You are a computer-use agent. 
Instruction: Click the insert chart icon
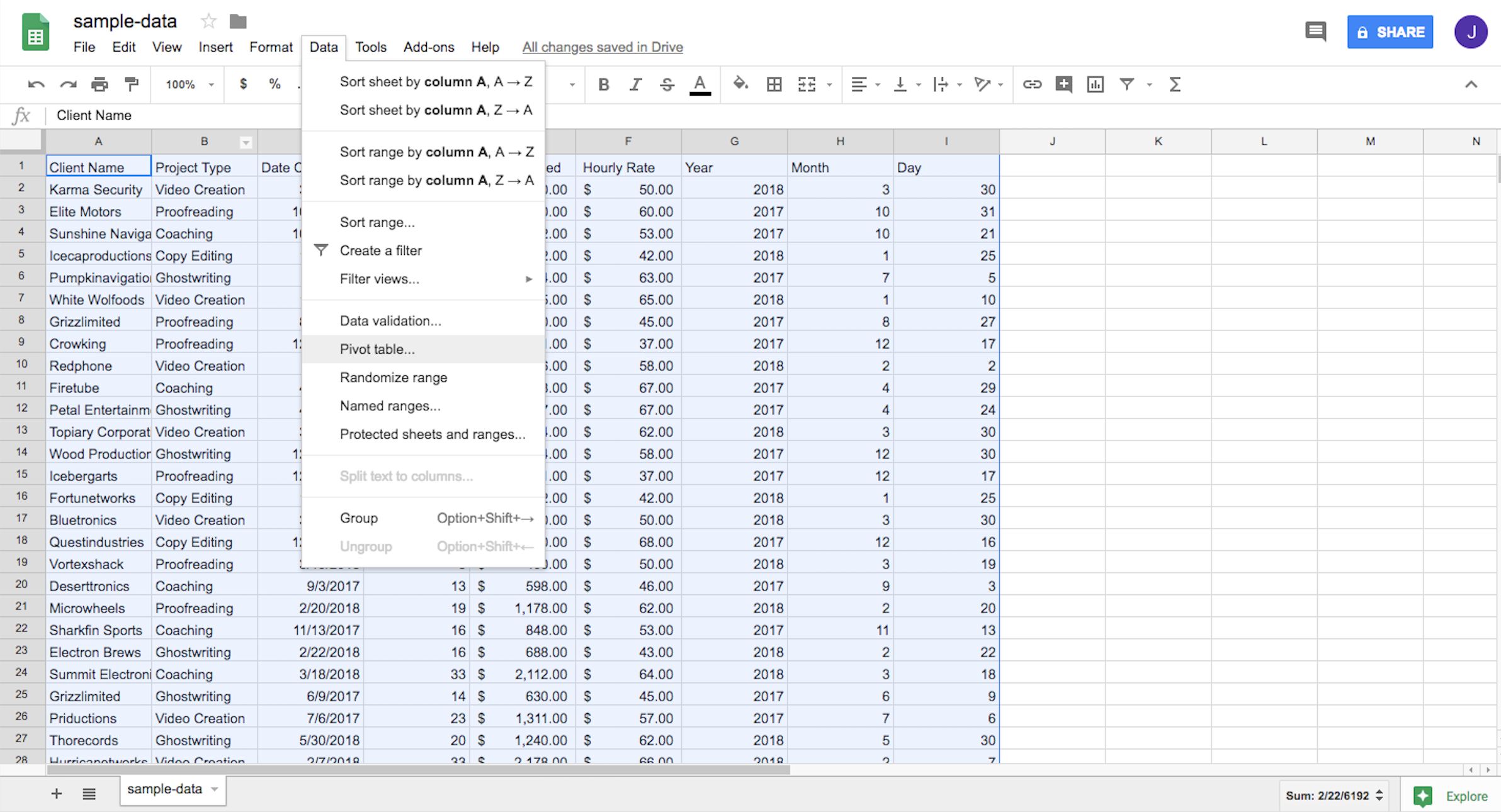1095,84
